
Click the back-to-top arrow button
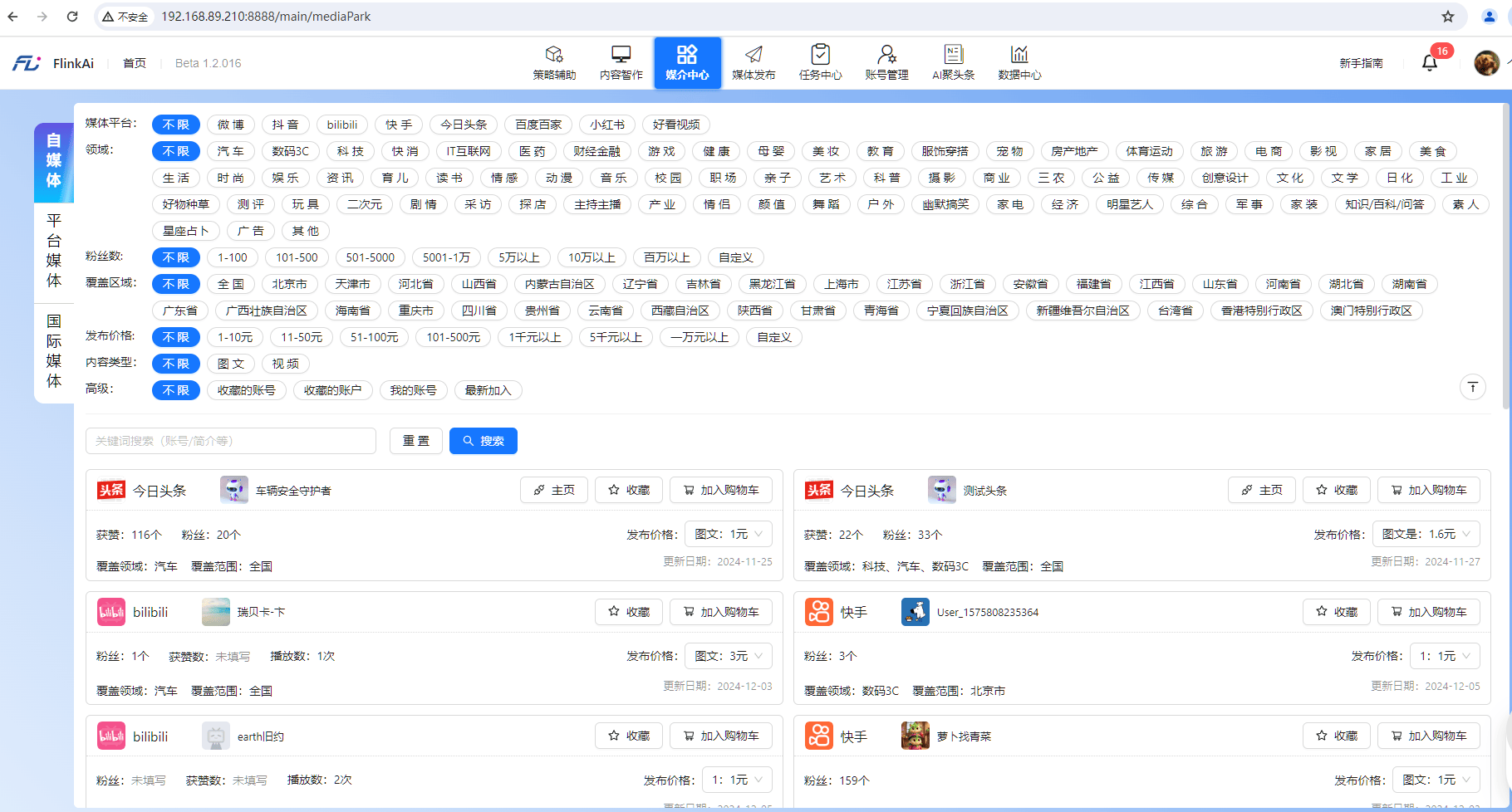(1473, 387)
